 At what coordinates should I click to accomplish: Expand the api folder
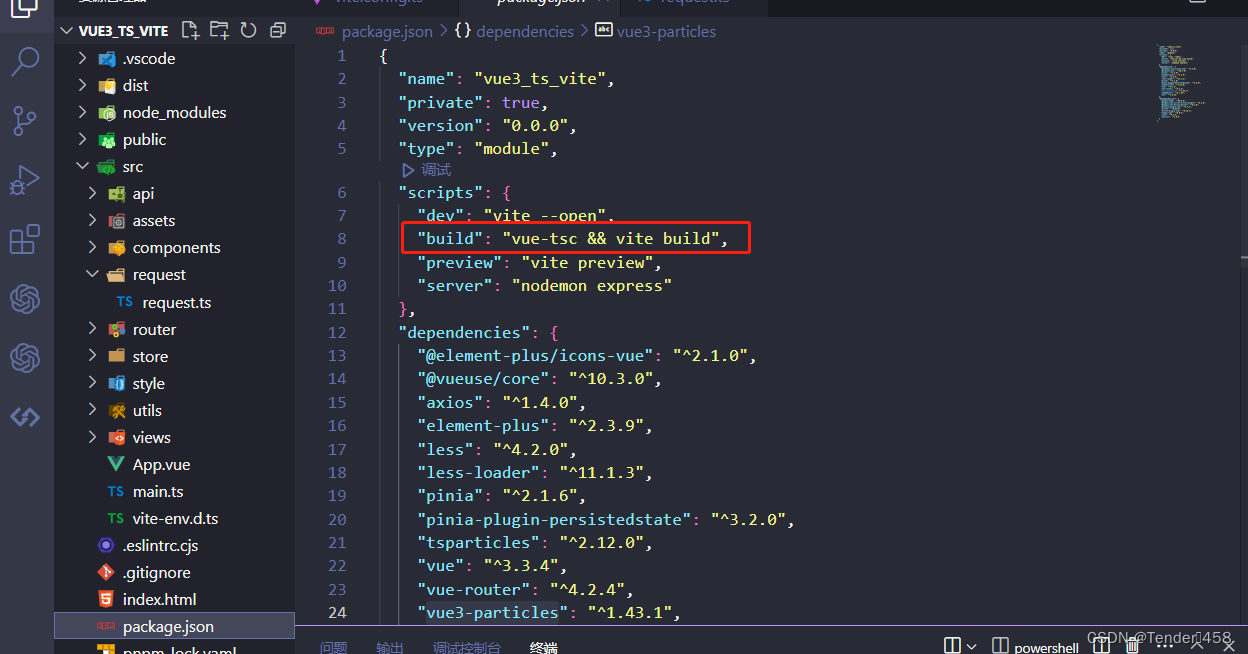point(93,194)
